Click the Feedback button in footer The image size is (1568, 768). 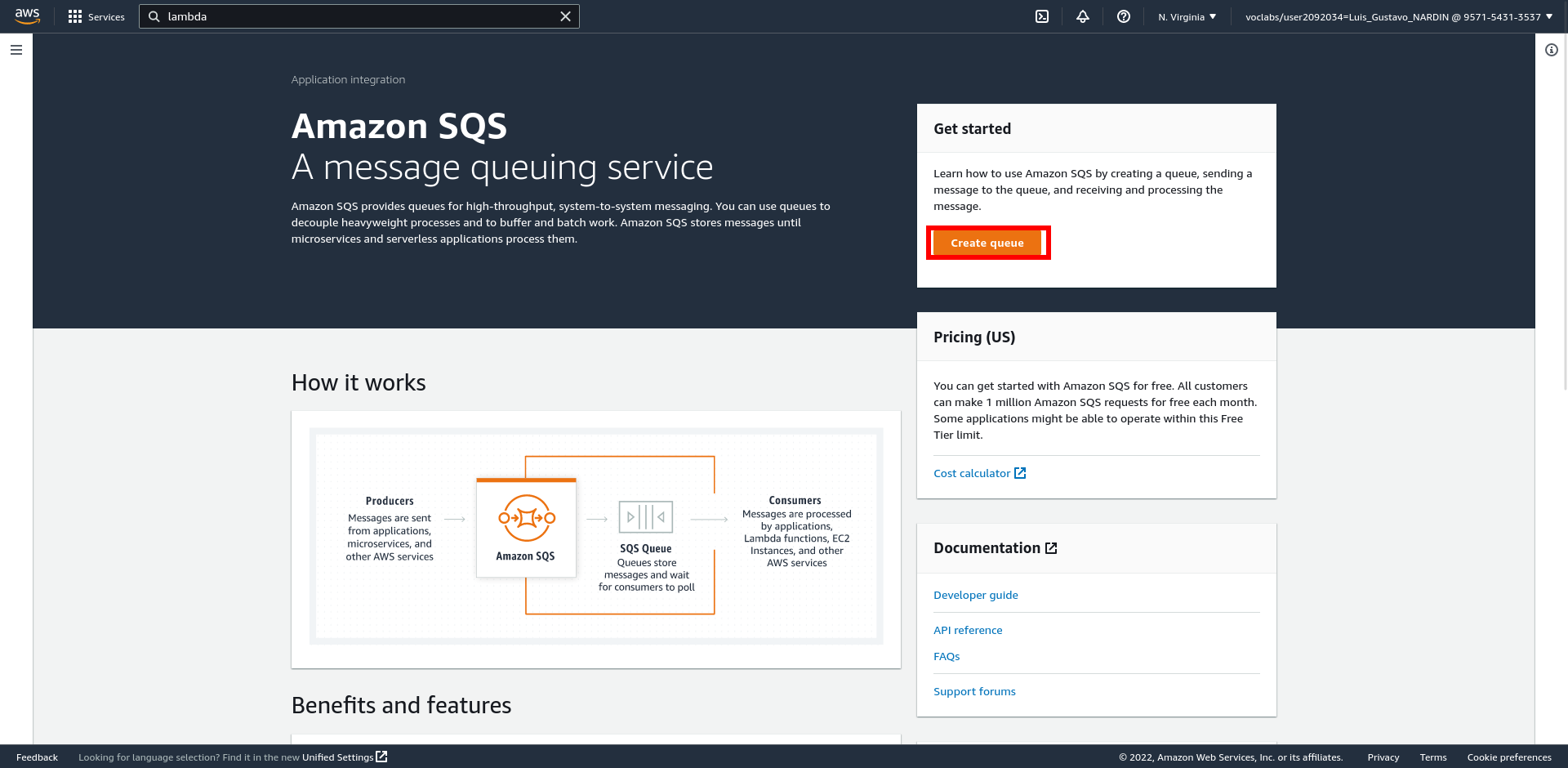click(x=37, y=757)
